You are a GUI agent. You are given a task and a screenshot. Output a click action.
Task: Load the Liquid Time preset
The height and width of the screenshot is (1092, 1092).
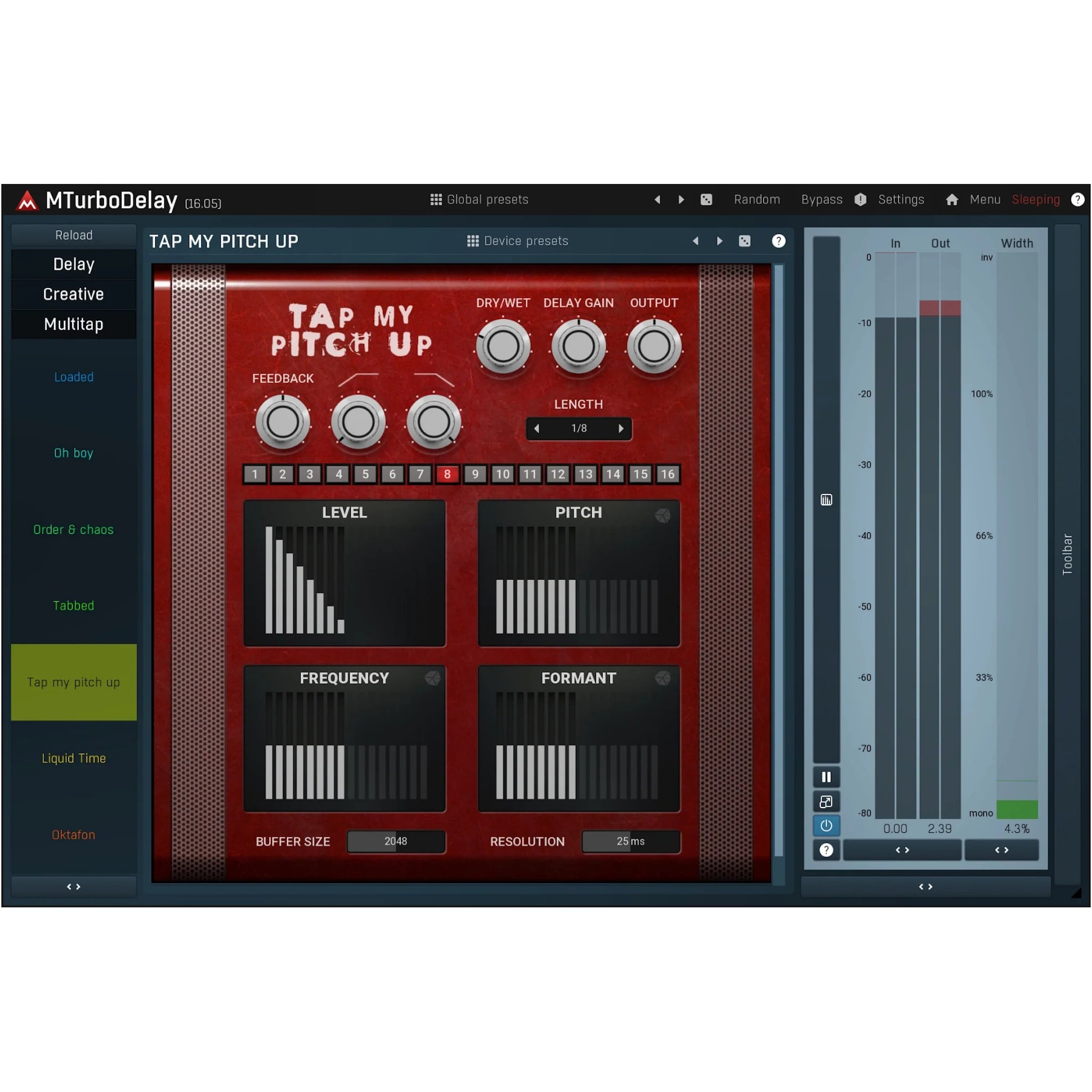74,758
